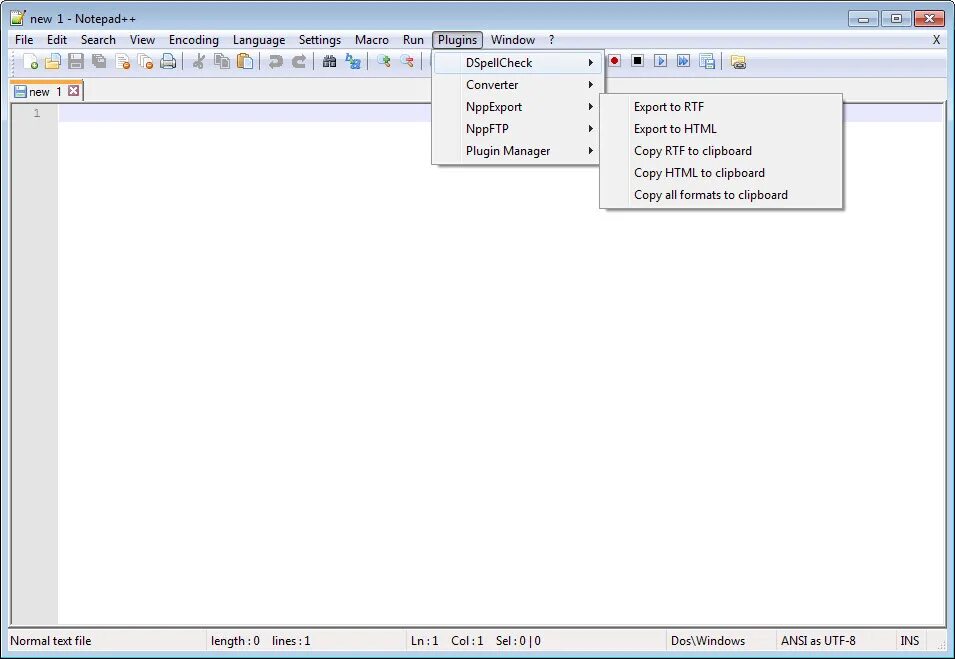The image size is (955, 659).
Task: Toggle INS insert mode in status bar
Action: [909, 641]
